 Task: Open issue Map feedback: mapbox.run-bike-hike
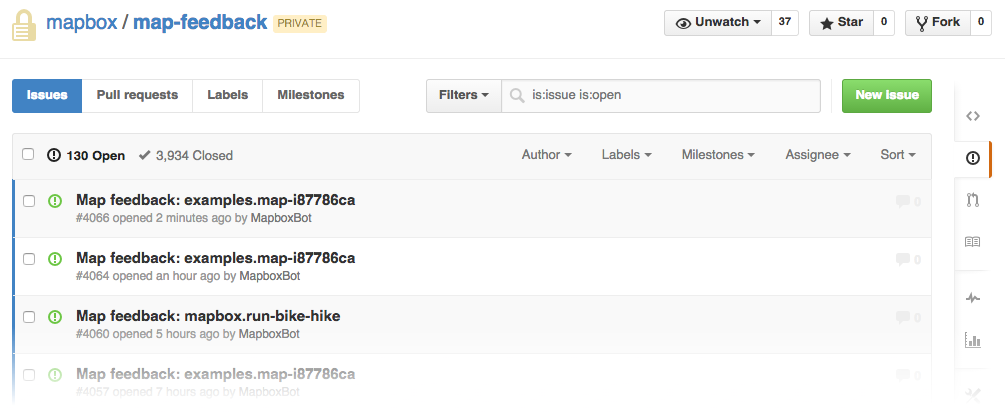tap(208, 316)
